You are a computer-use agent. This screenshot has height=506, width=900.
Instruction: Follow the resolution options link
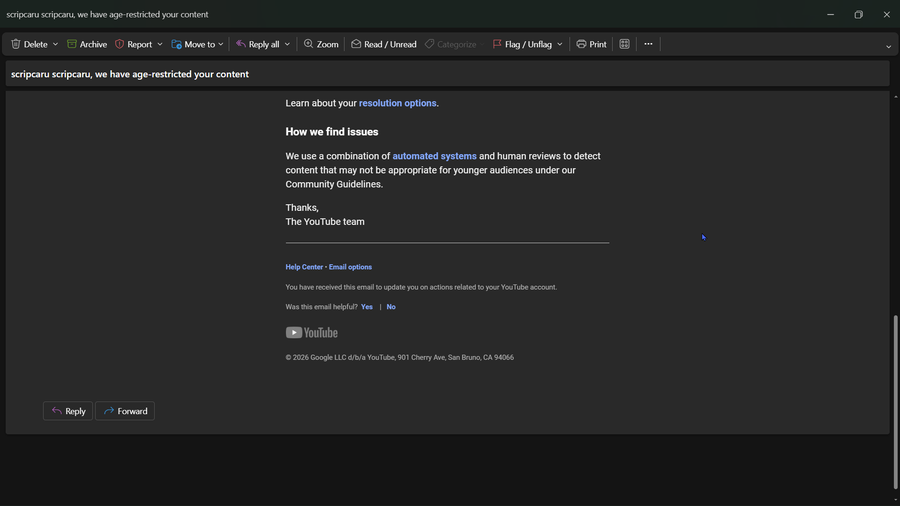click(x=397, y=103)
